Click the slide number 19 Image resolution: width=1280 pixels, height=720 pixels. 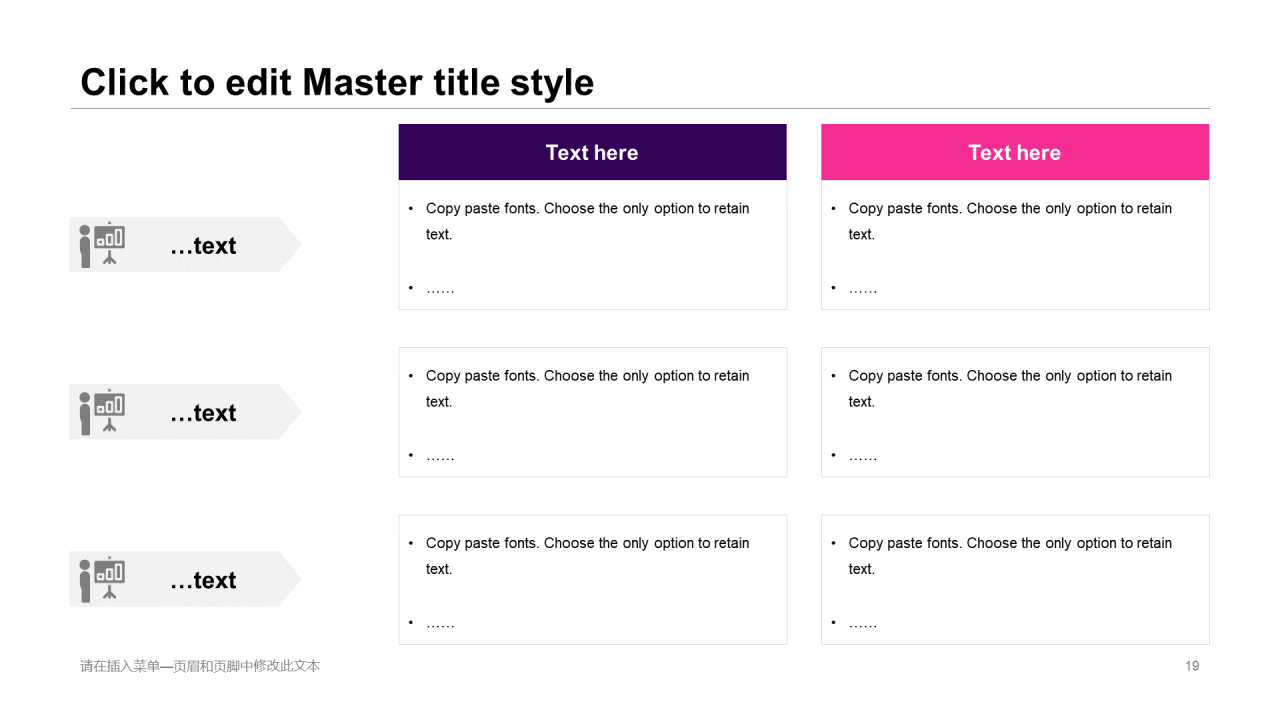(1192, 666)
